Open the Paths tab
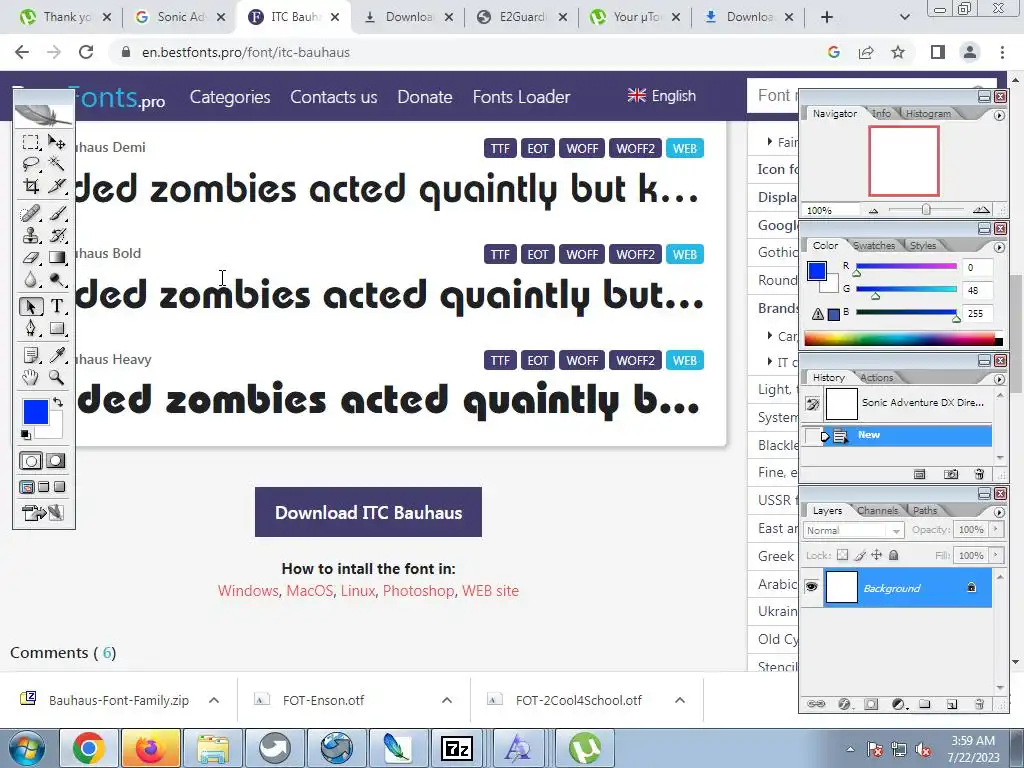 click(925, 511)
